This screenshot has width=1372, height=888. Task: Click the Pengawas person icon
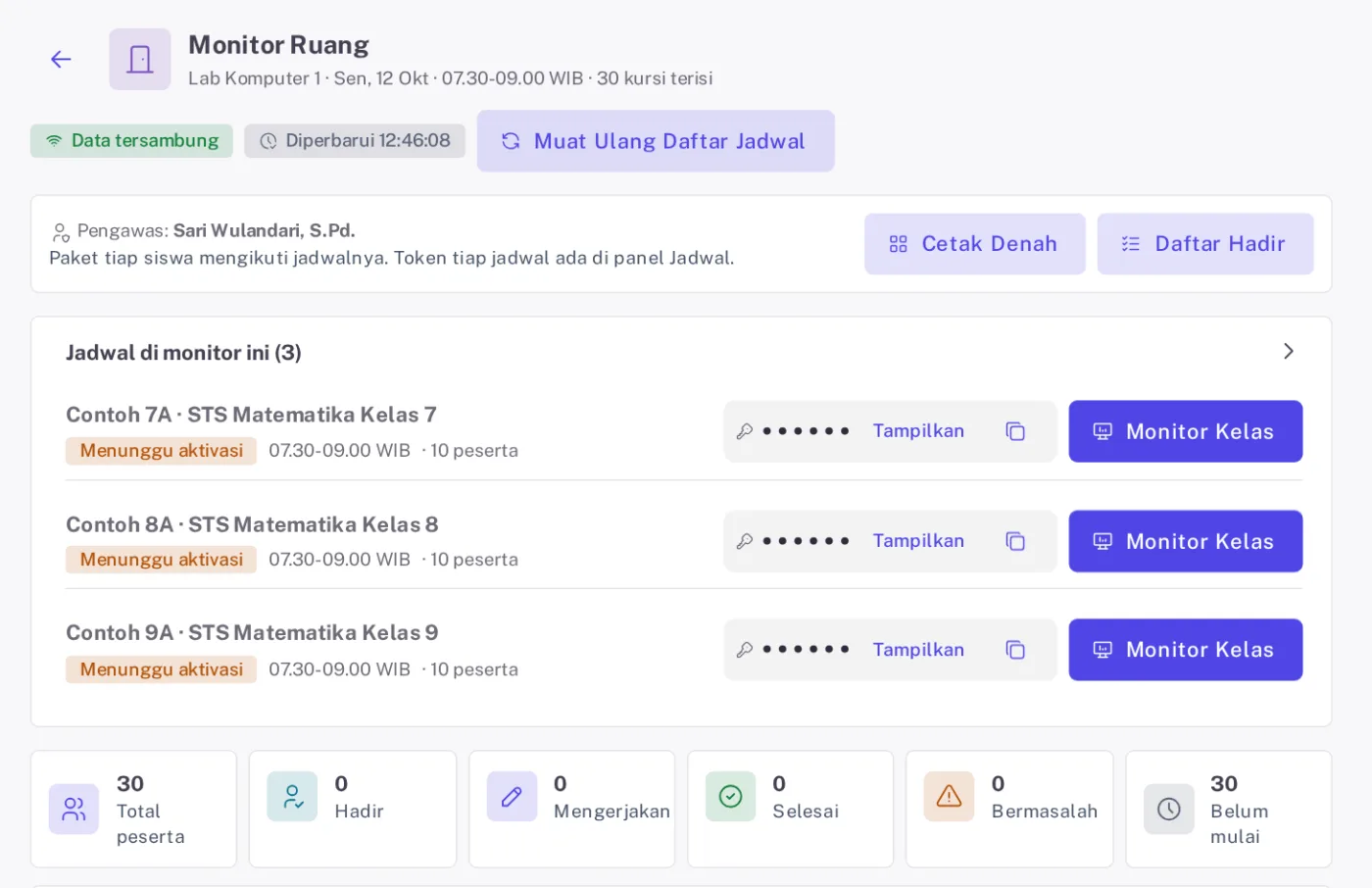click(61, 232)
